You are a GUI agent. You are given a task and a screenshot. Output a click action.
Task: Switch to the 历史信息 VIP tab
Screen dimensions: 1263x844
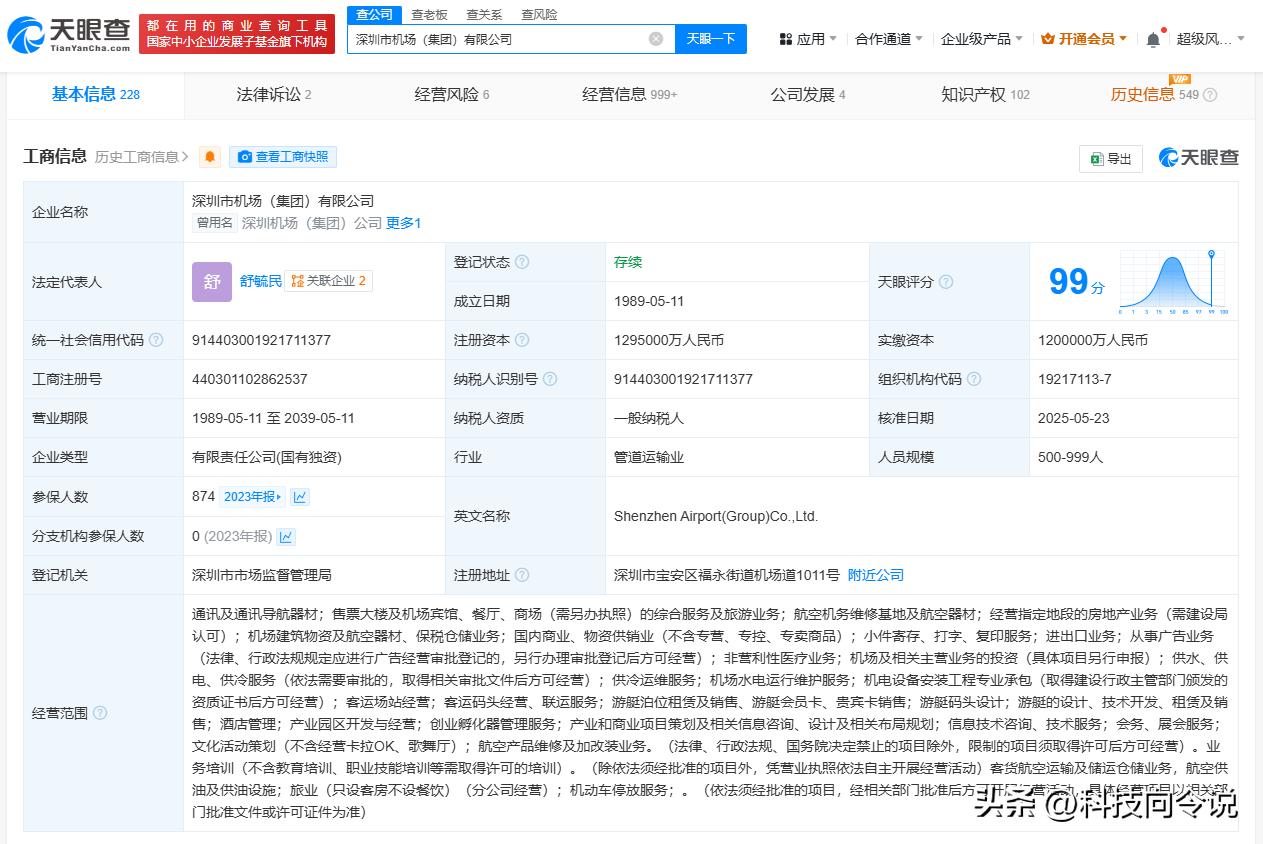pyautogui.click(x=1155, y=95)
